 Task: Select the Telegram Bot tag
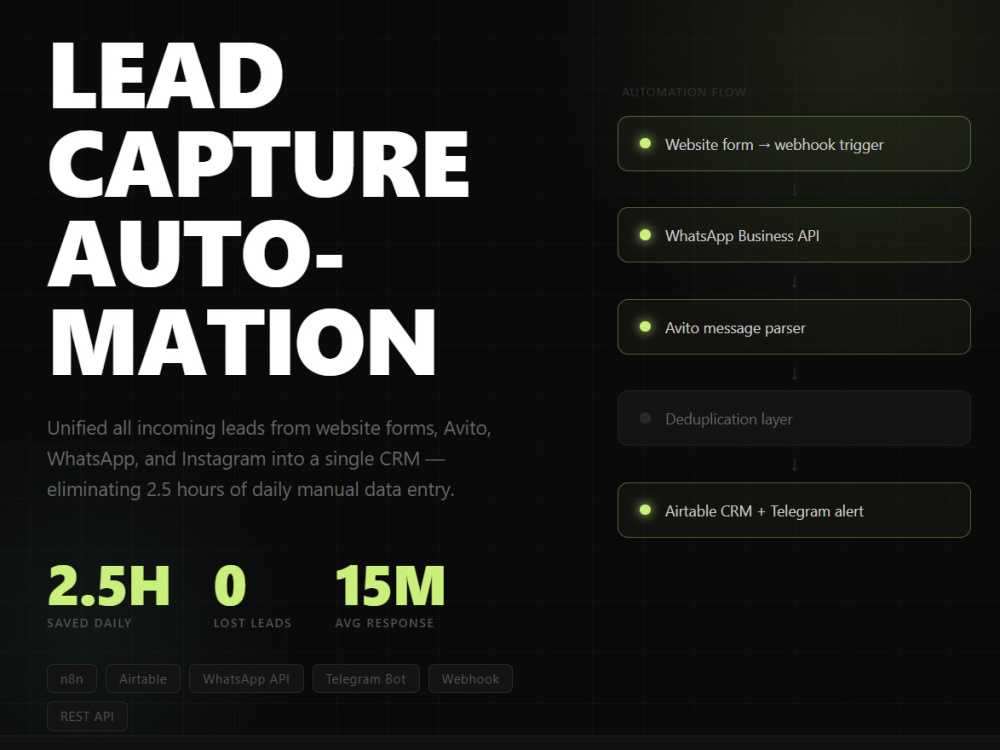click(366, 679)
